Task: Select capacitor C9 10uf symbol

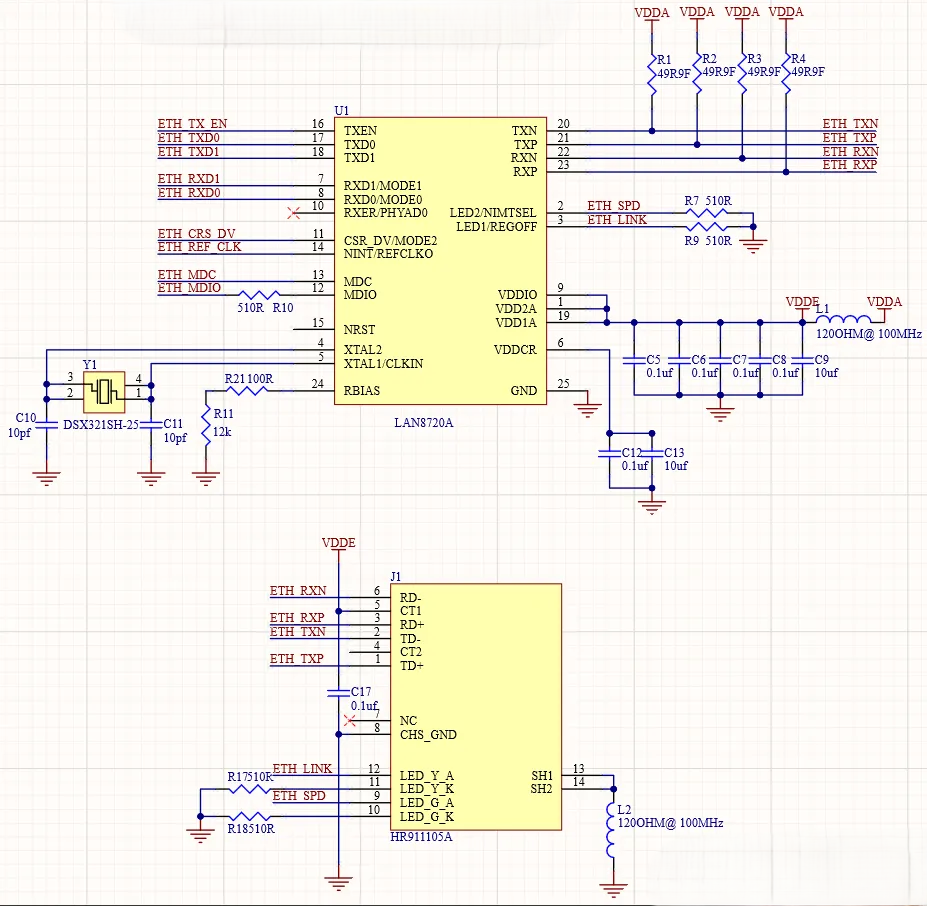Action: point(802,360)
